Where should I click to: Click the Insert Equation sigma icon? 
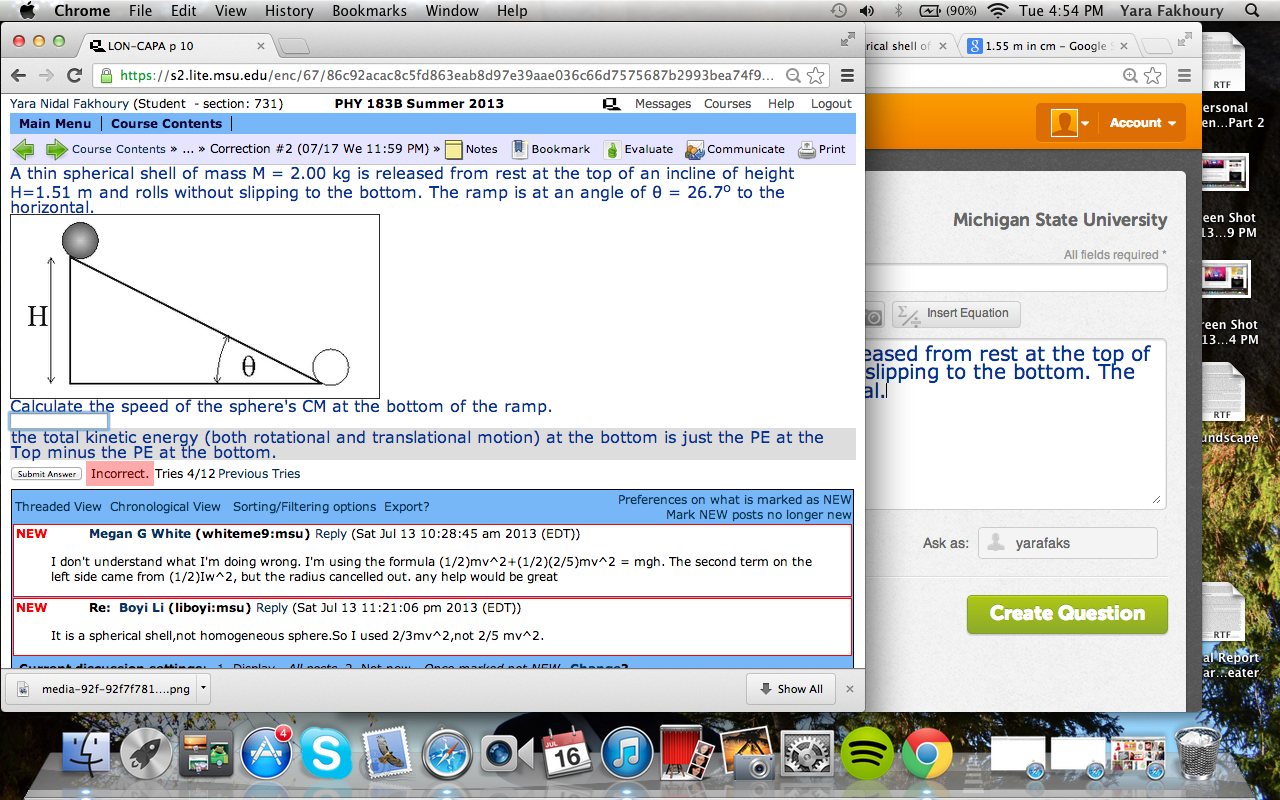tap(909, 314)
